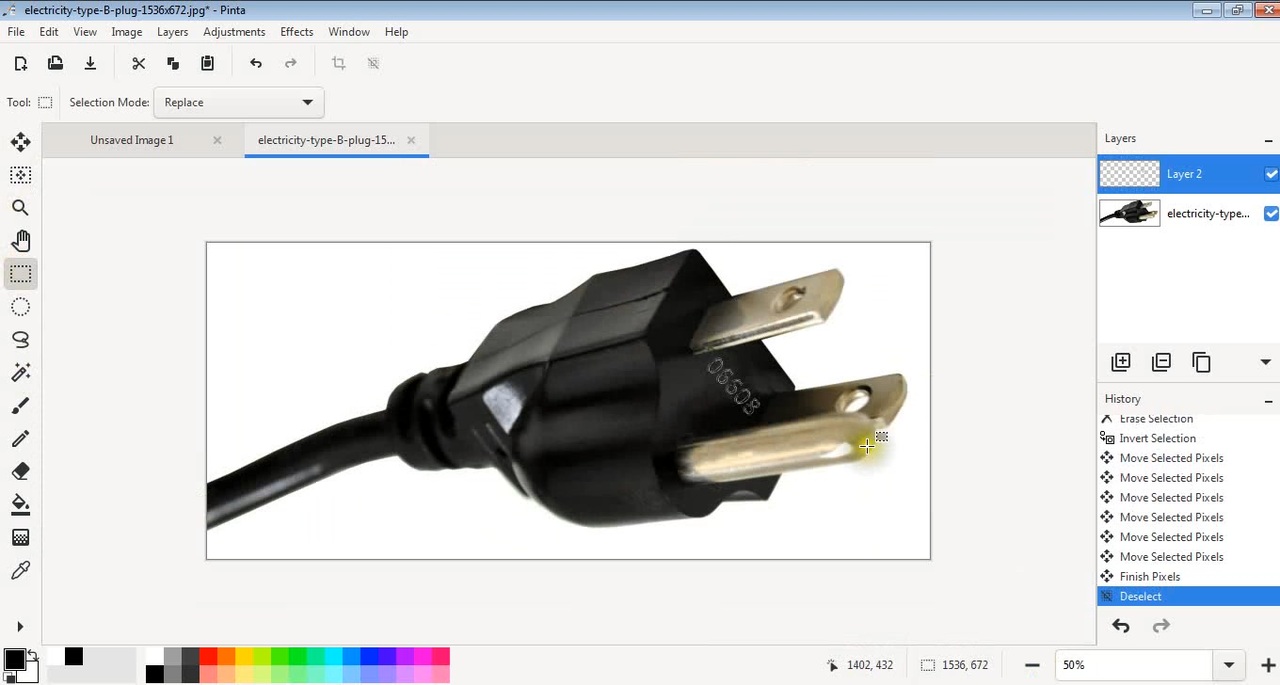1280x685 pixels.
Task: Toggle visibility of Layer 2
Action: click(1271, 174)
